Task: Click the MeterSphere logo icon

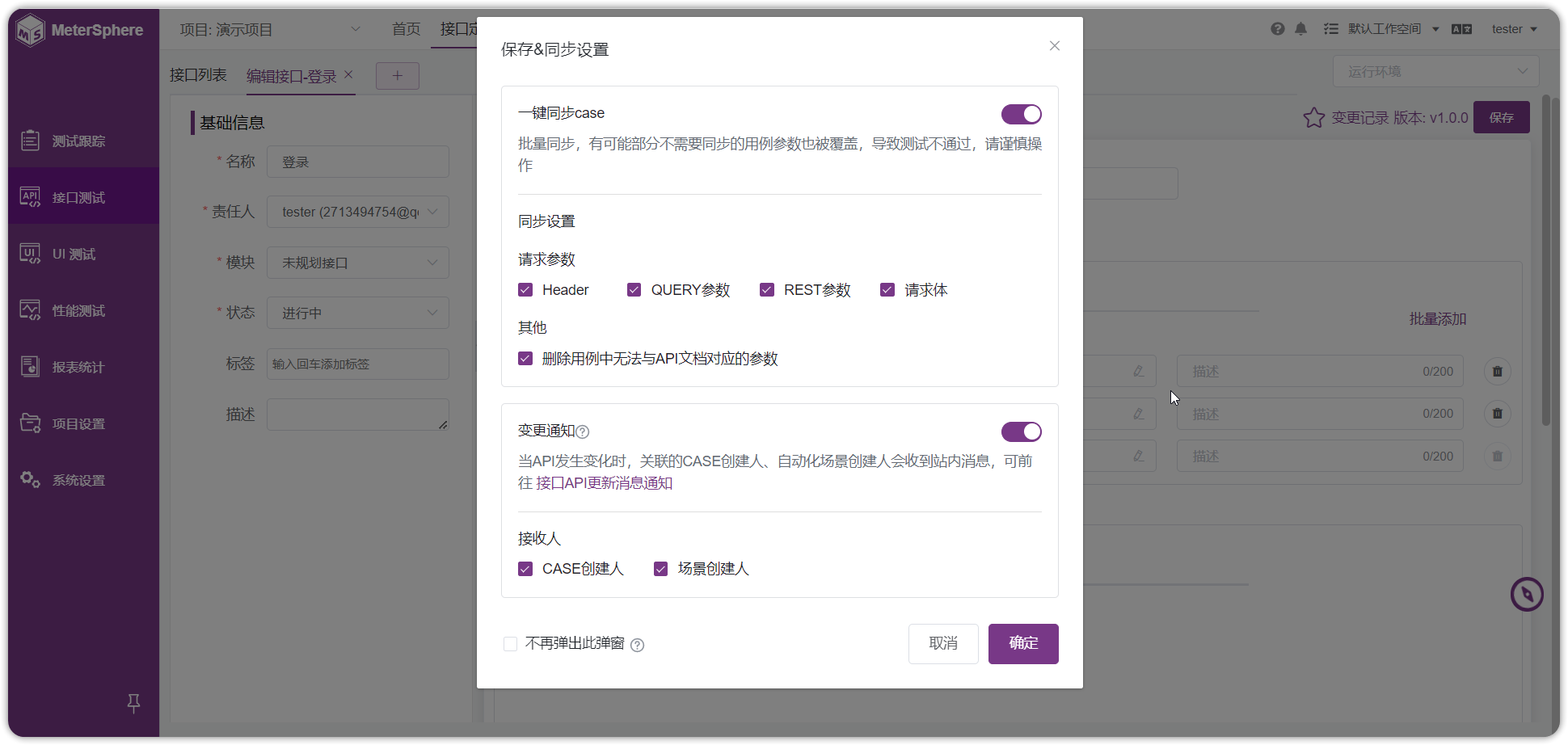Action: 31,30
